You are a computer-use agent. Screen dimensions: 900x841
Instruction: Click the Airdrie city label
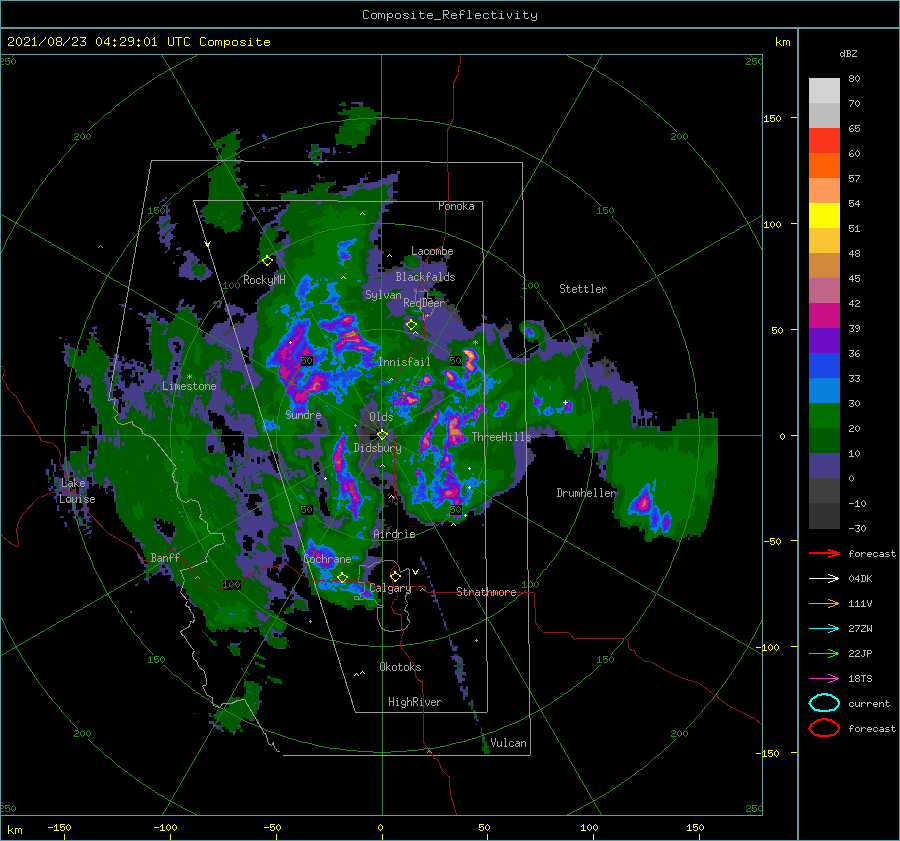394,534
